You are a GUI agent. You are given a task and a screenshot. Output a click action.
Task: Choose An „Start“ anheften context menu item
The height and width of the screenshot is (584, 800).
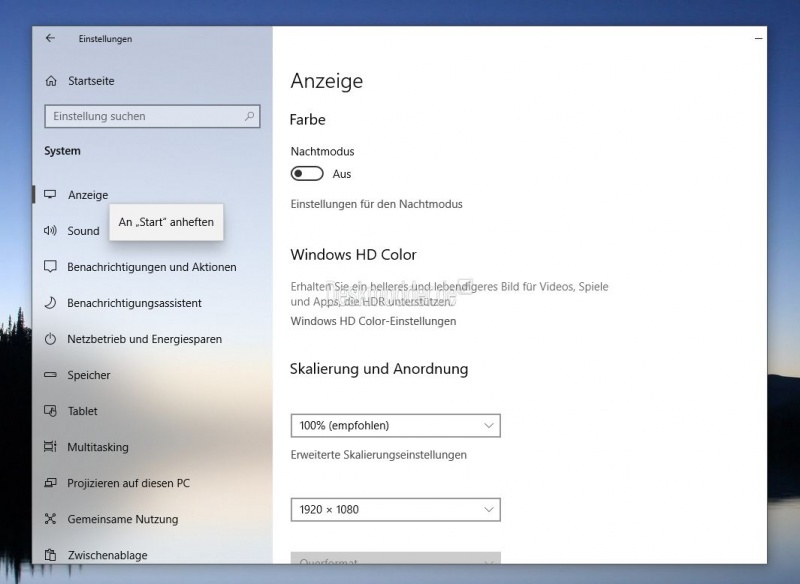tap(166, 222)
